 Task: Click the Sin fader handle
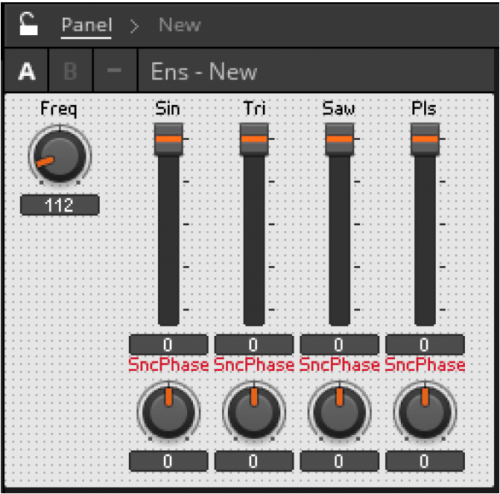point(168,139)
